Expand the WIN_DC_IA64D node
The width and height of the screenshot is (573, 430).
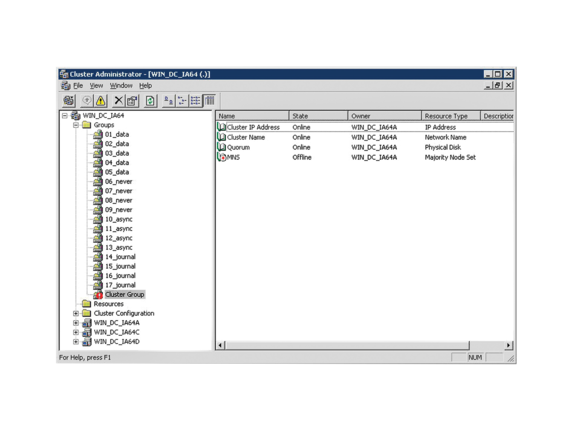coord(76,342)
